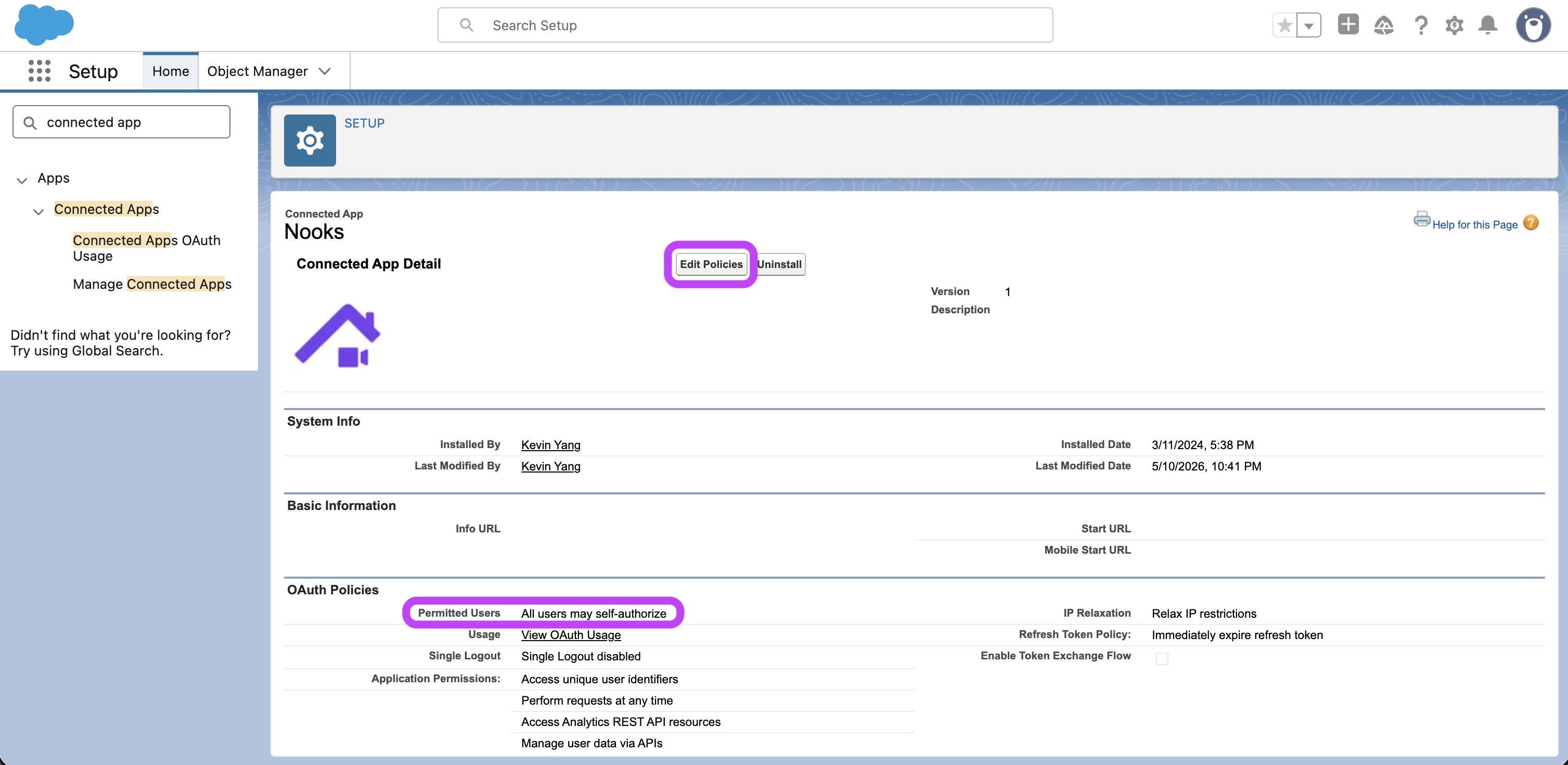
Task: Click the Nooks house app logo
Action: pyautogui.click(x=338, y=336)
